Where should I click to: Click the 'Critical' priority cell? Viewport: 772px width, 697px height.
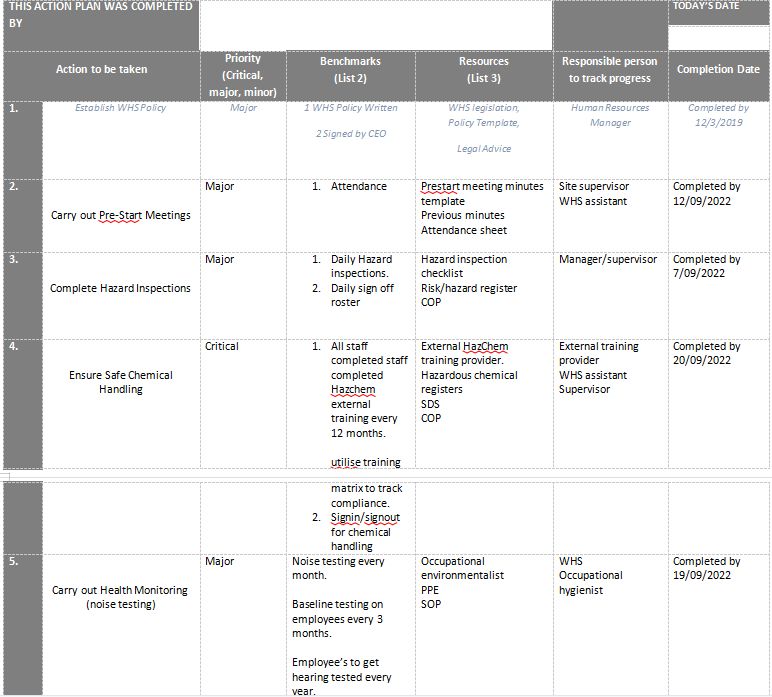[x=222, y=346]
